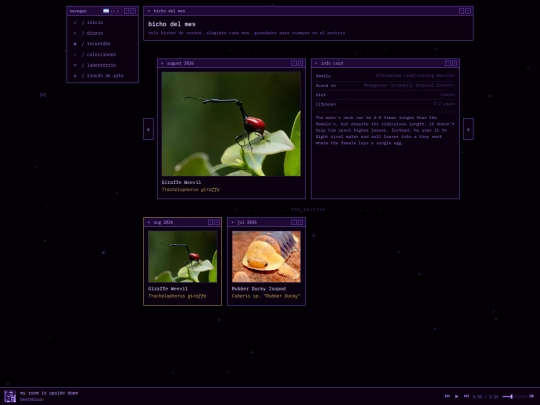The height and width of the screenshot is (405, 540).
Task: Click the speaker icon right of volume slider
Action: click(531, 396)
